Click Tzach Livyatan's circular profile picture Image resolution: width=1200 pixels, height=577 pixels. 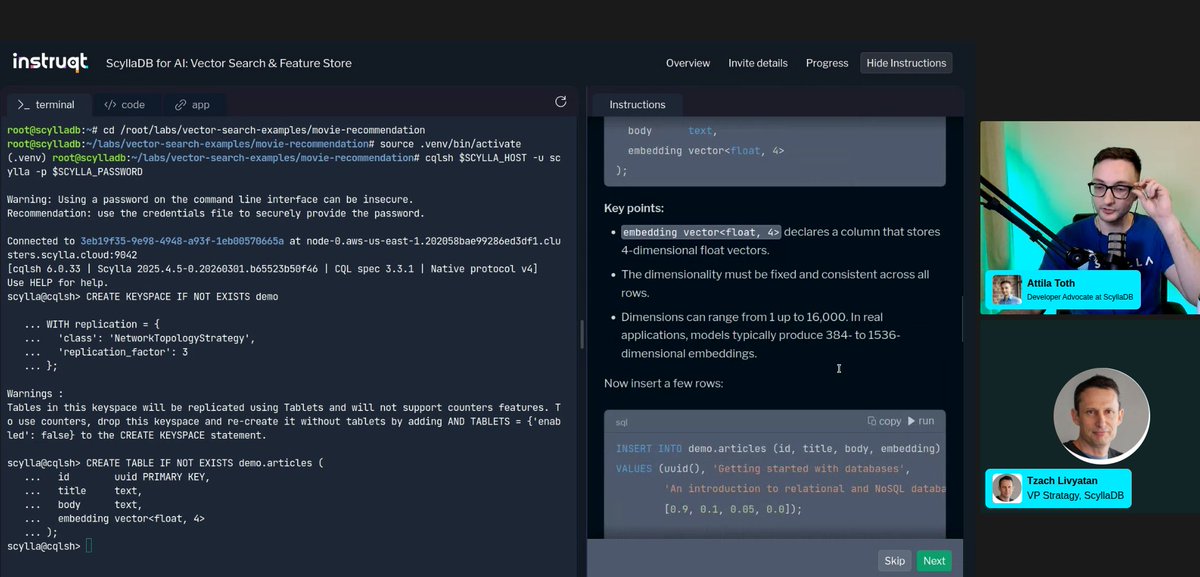tap(1101, 416)
